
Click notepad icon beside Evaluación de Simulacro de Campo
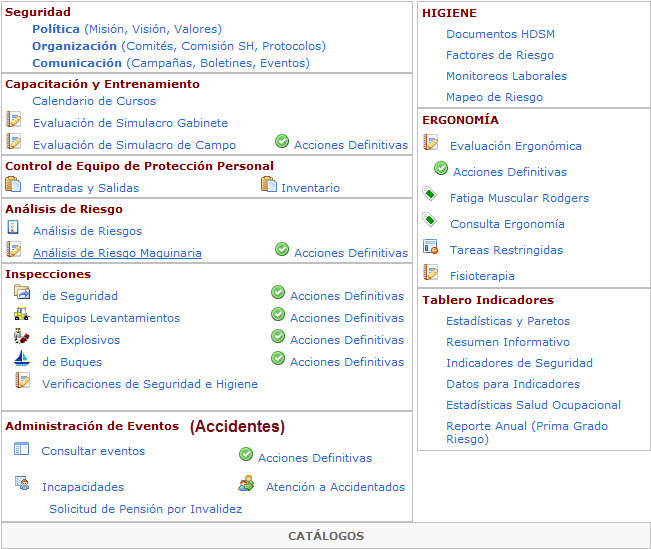[13, 141]
